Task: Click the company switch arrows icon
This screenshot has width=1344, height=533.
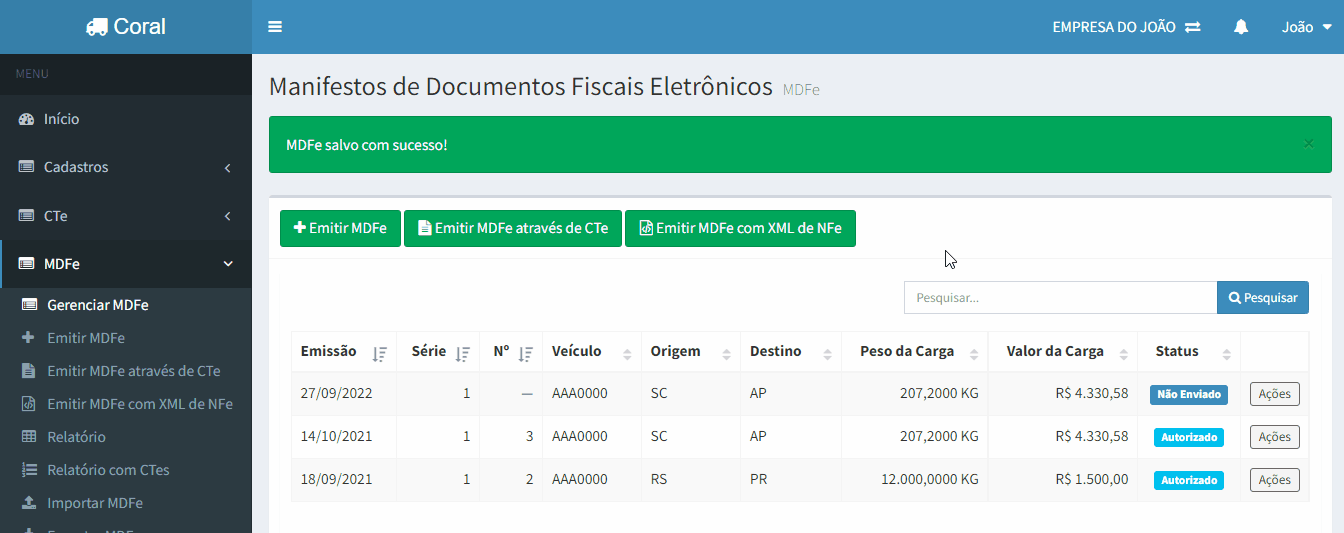Action: pos(1193,27)
